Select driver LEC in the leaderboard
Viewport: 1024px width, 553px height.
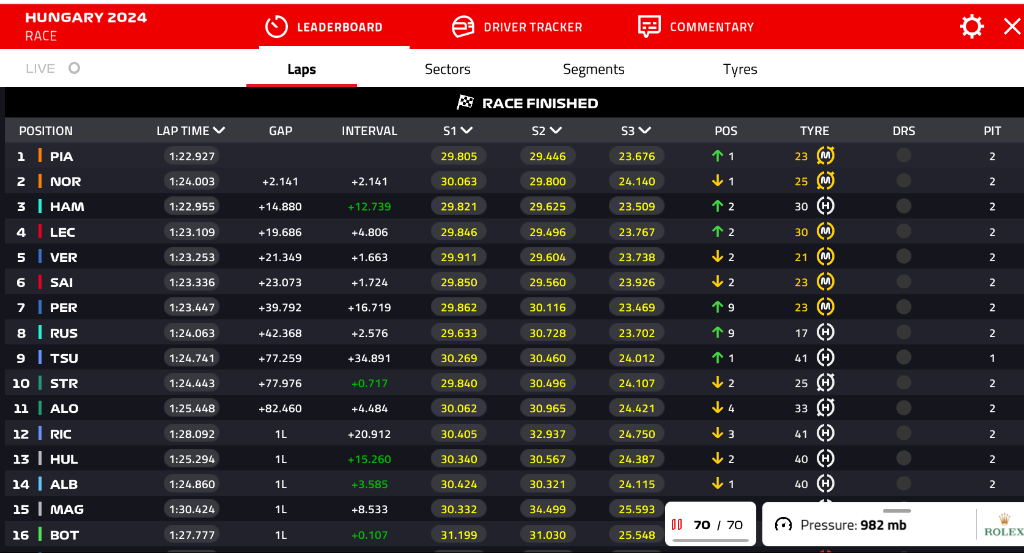pos(63,232)
